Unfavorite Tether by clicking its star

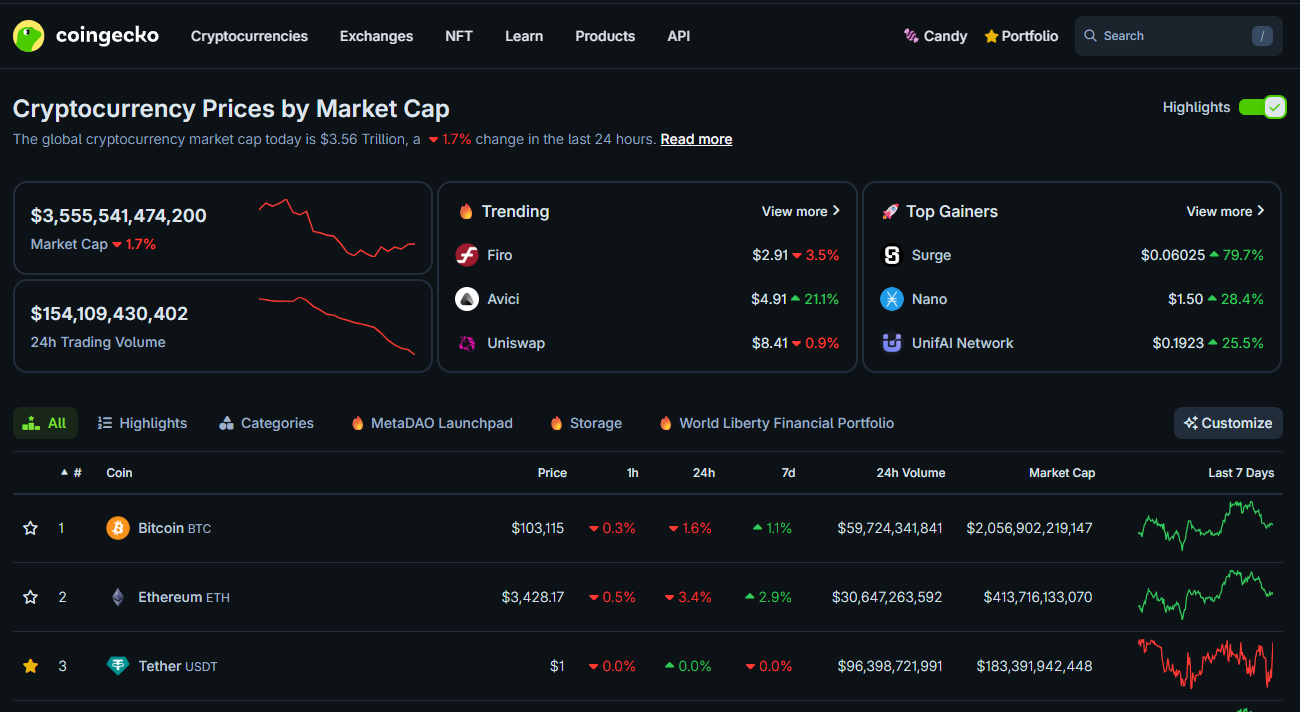[30, 665]
